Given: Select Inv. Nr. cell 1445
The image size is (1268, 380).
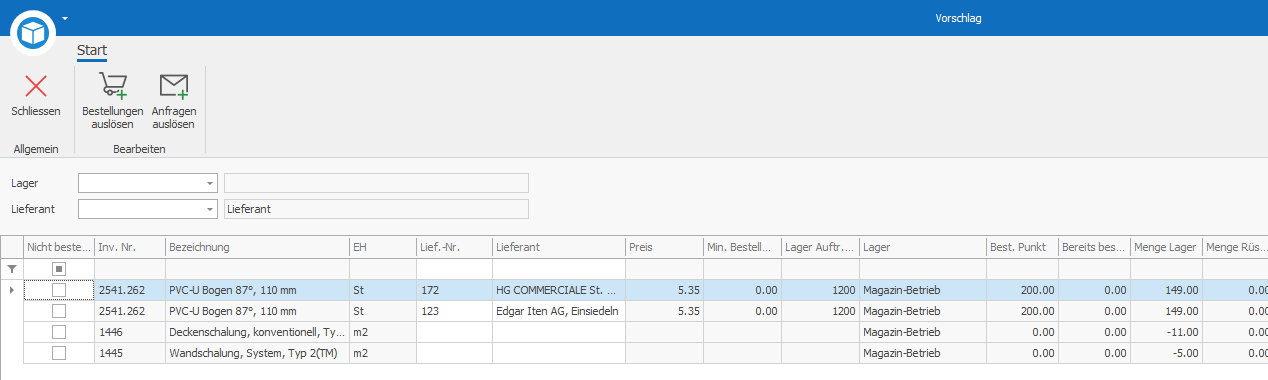Looking at the screenshot, I should (x=130, y=353).
